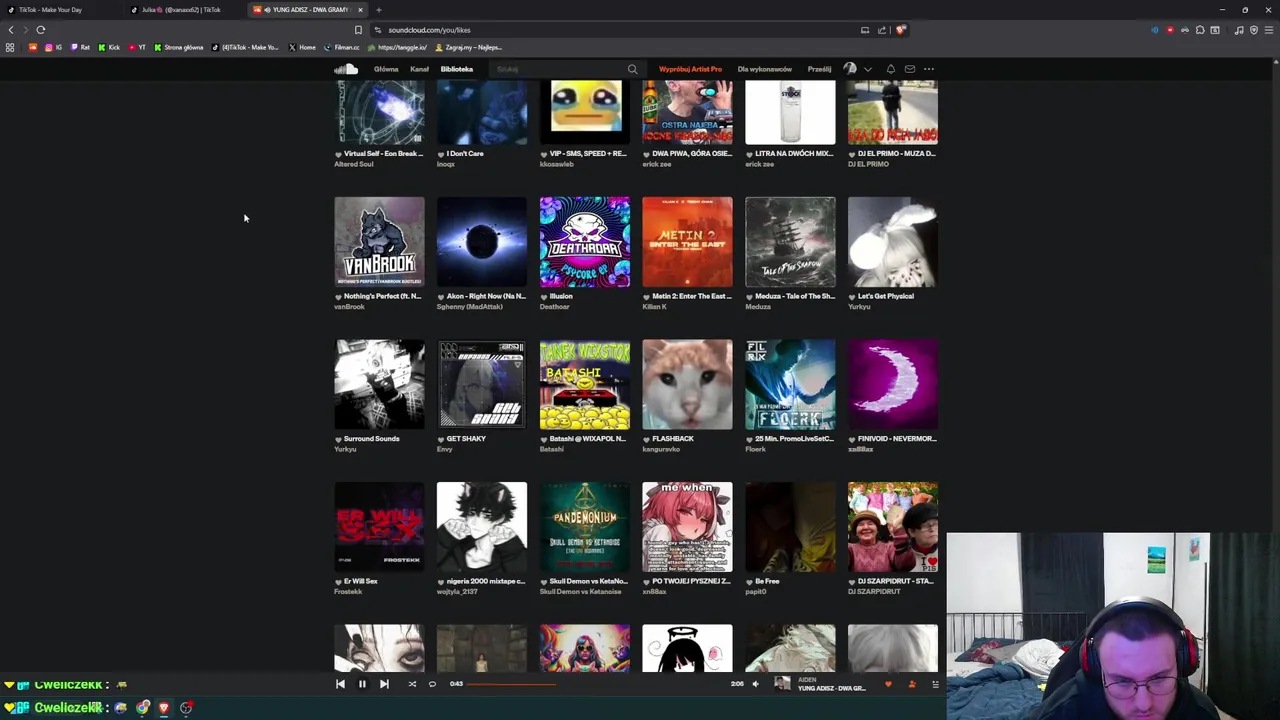1280x720 pixels.
Task: Open the notifications bell icon
Action: 890,69
